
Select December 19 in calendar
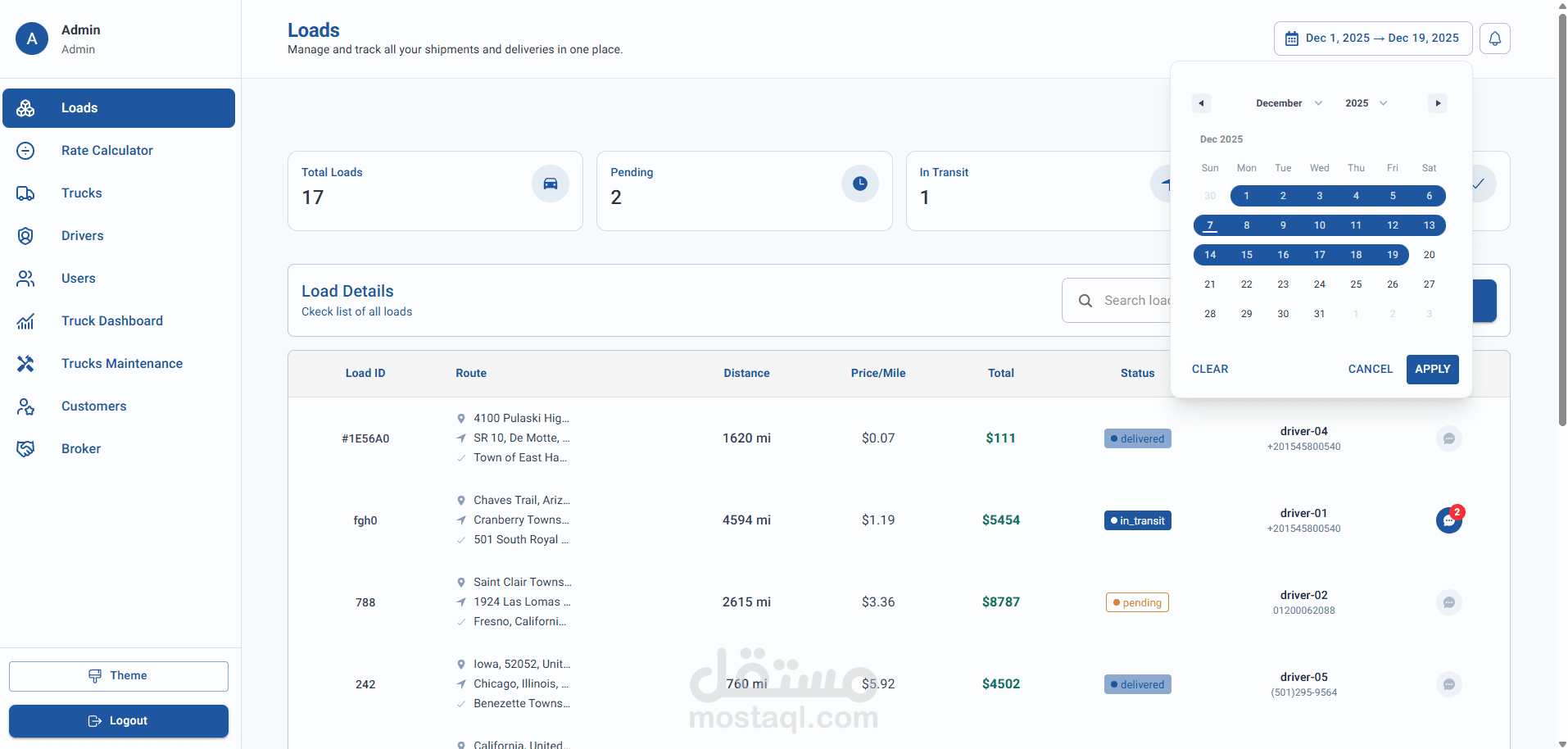point(1393,255)
